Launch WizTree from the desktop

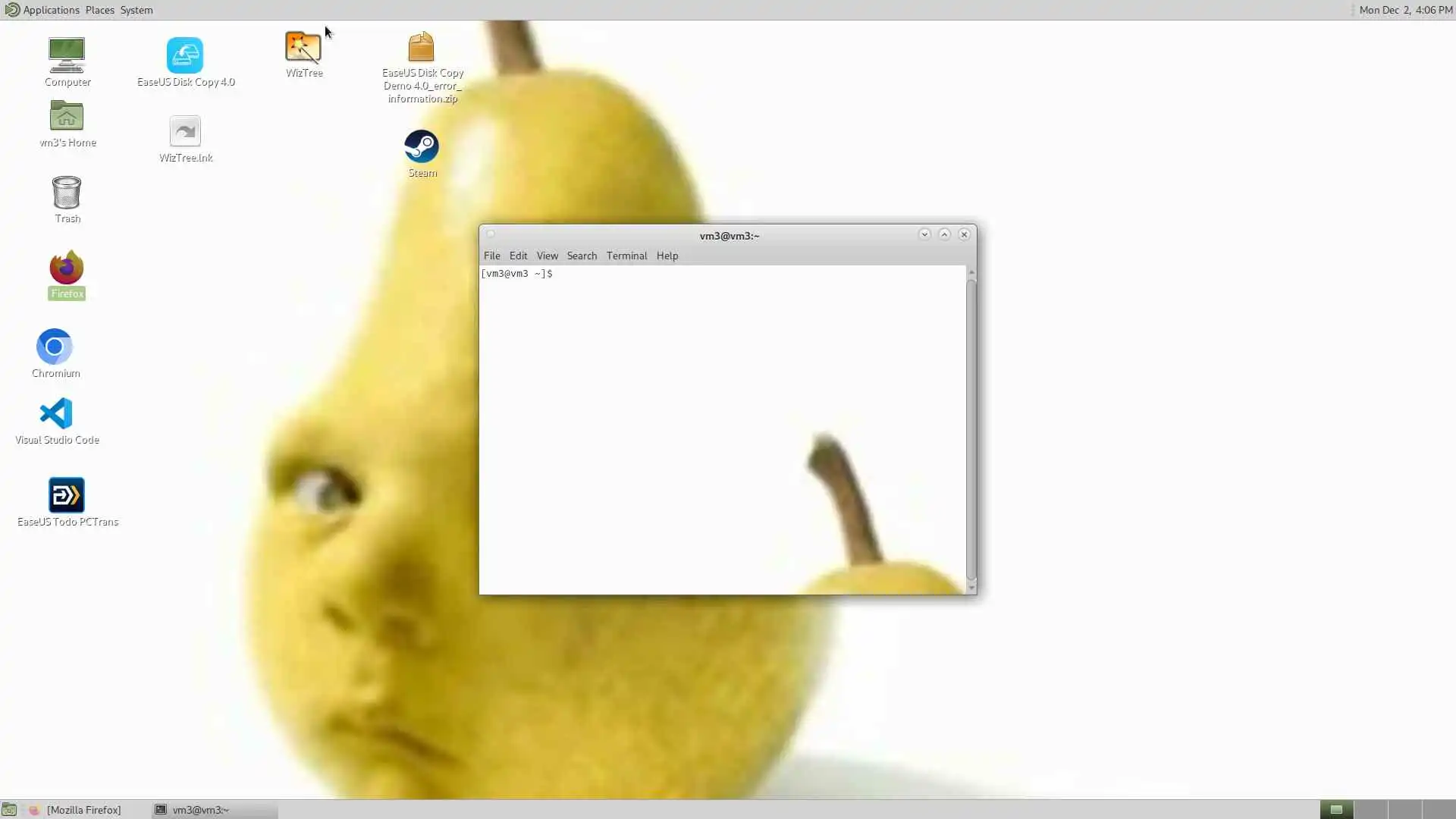click(303, 48)
